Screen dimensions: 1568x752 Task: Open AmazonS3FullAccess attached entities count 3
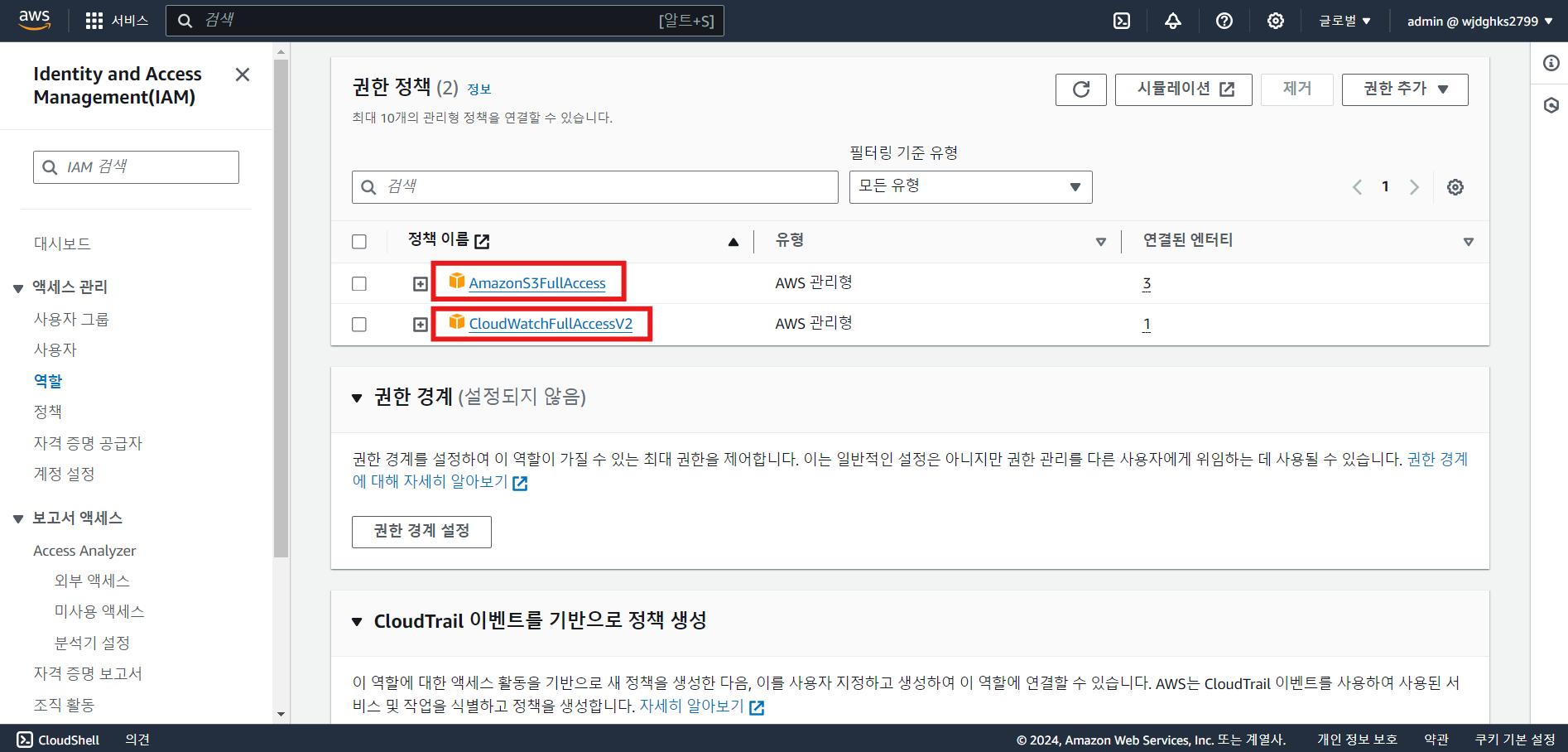(1147, 283)
